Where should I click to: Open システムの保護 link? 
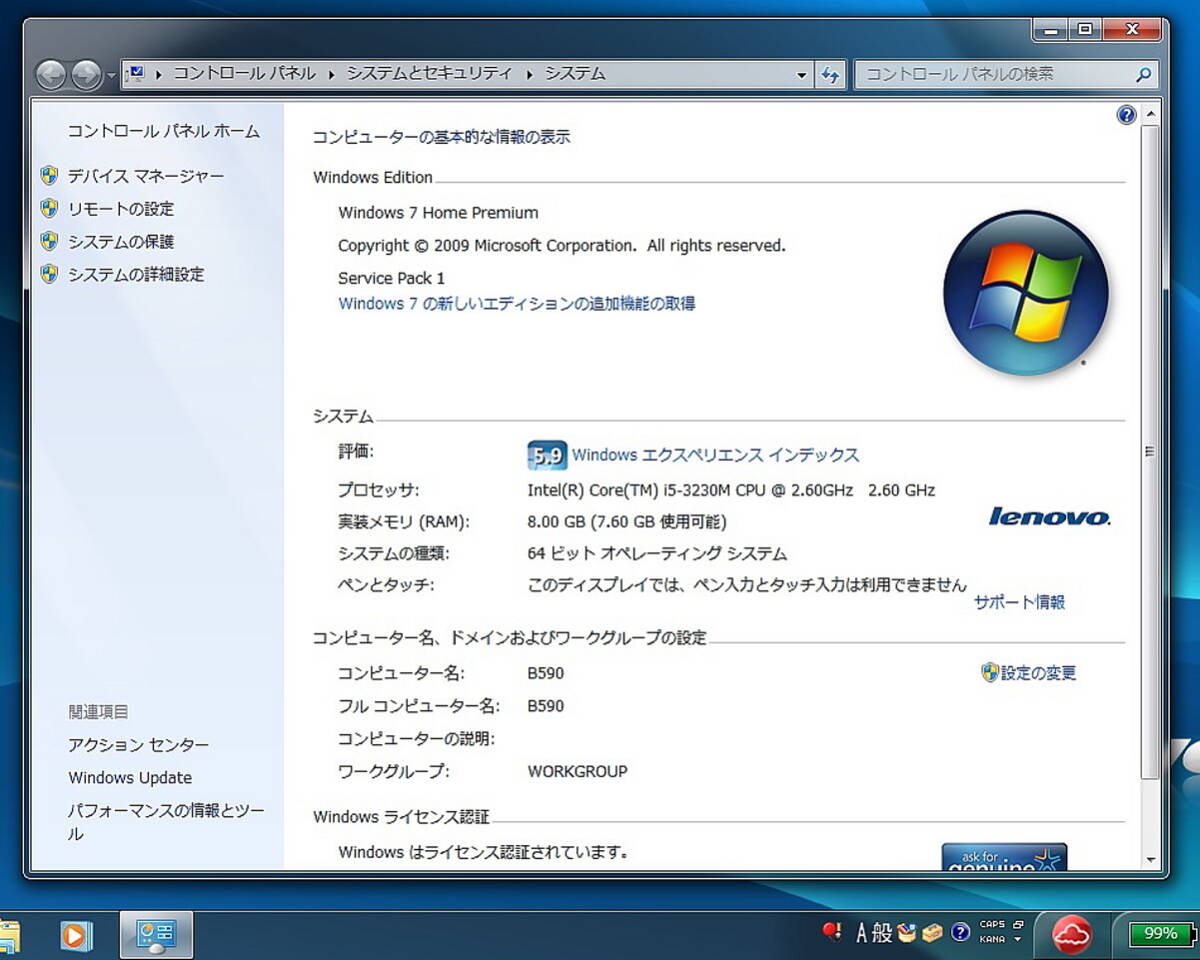[121, 242]
